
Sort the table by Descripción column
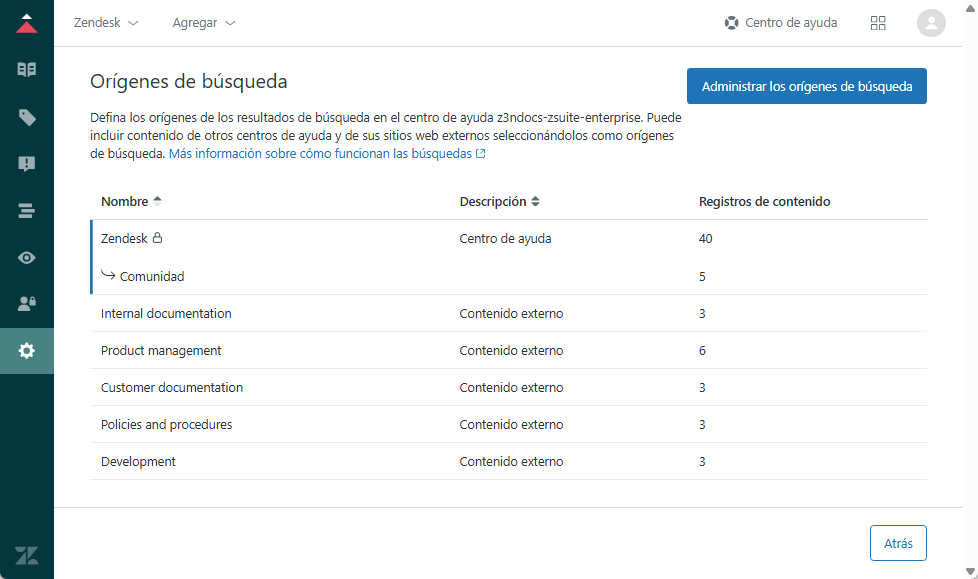(x=499, y=202)
